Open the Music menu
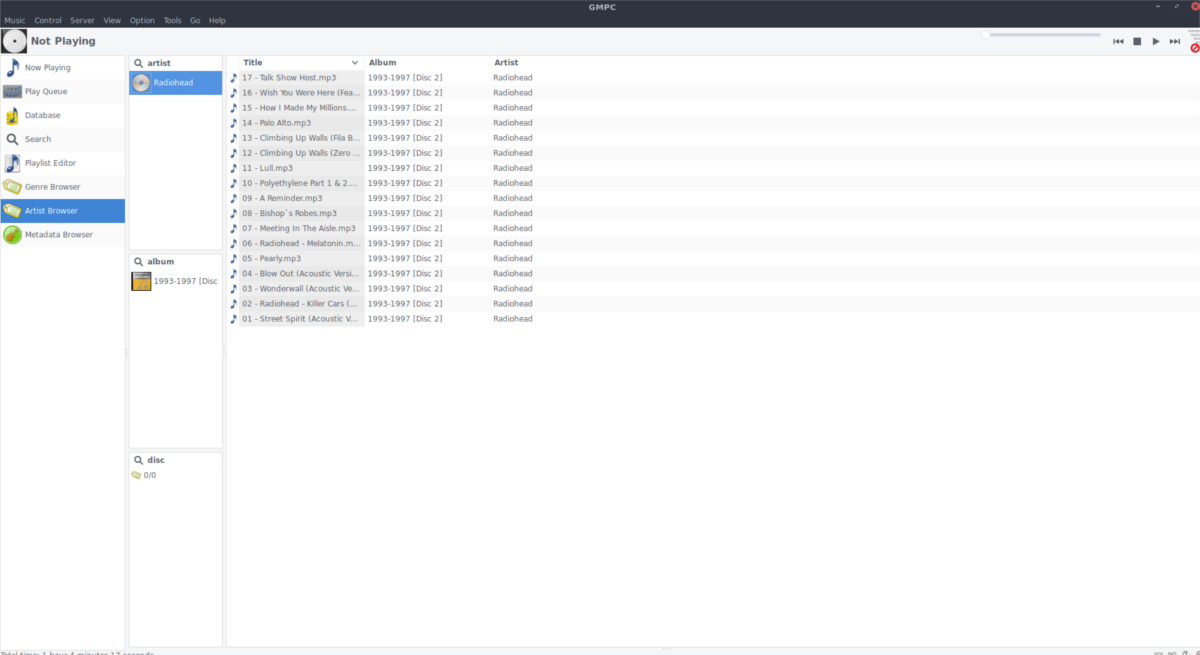Viewport: 1200px width, 655px height. [14, 19]
